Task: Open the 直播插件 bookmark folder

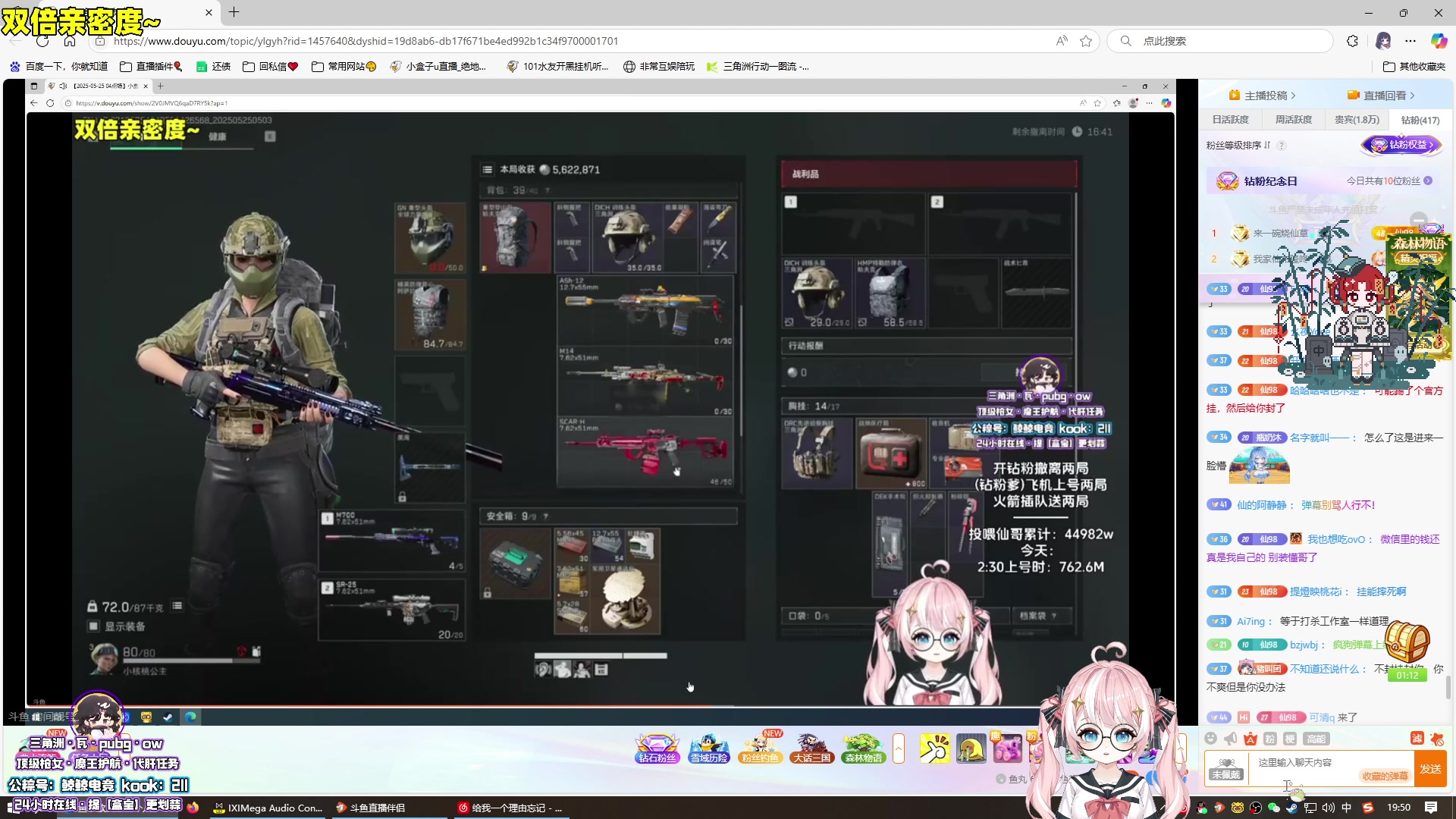Action: [x=152, y=67]
